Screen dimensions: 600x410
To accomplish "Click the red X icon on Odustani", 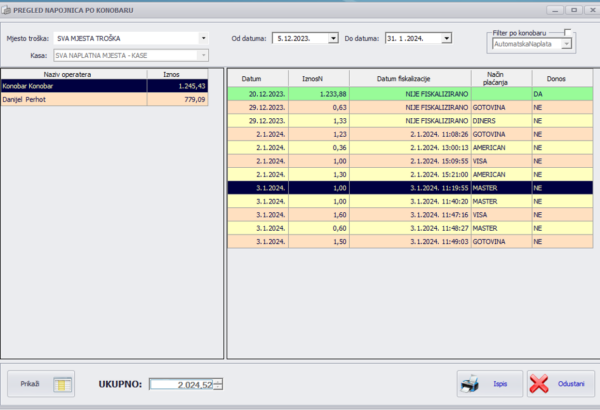I will tap(539, 384).
